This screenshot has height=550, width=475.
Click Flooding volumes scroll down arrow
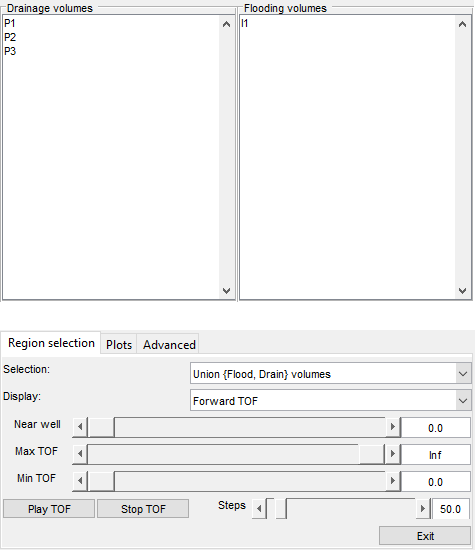(x=462, y=290)
